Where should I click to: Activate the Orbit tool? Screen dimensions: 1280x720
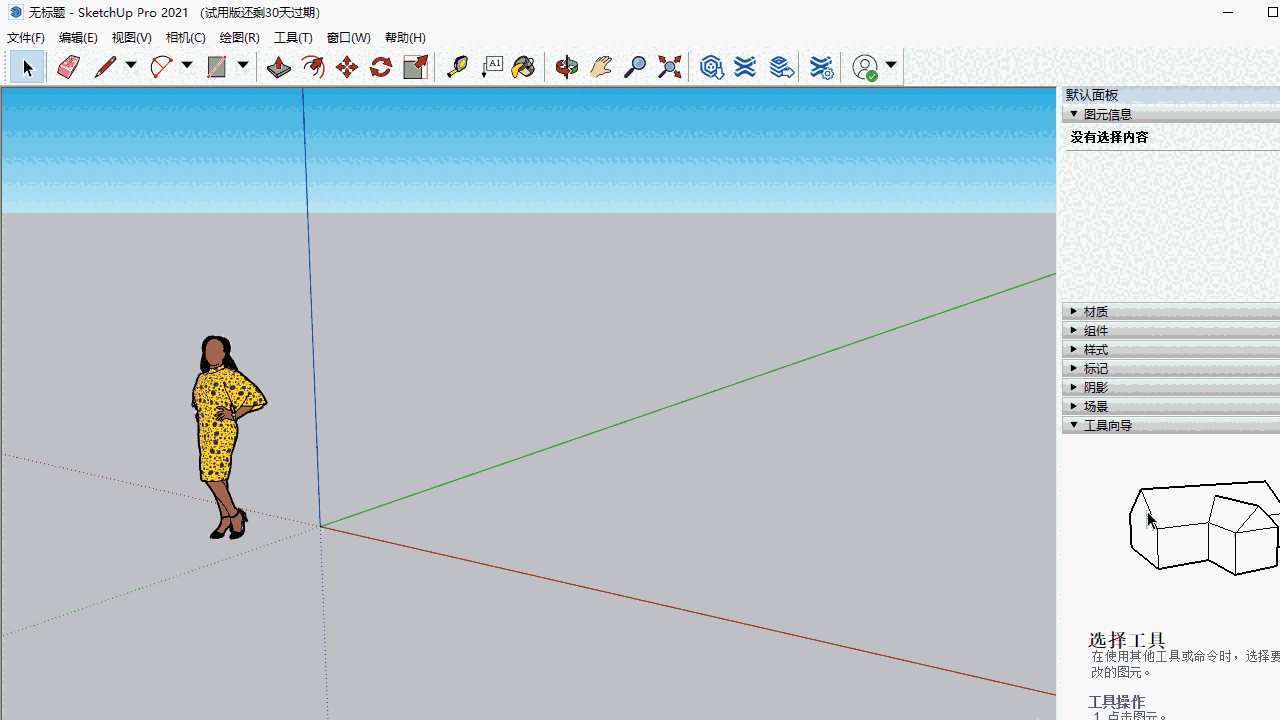click(x=566, y=67)
